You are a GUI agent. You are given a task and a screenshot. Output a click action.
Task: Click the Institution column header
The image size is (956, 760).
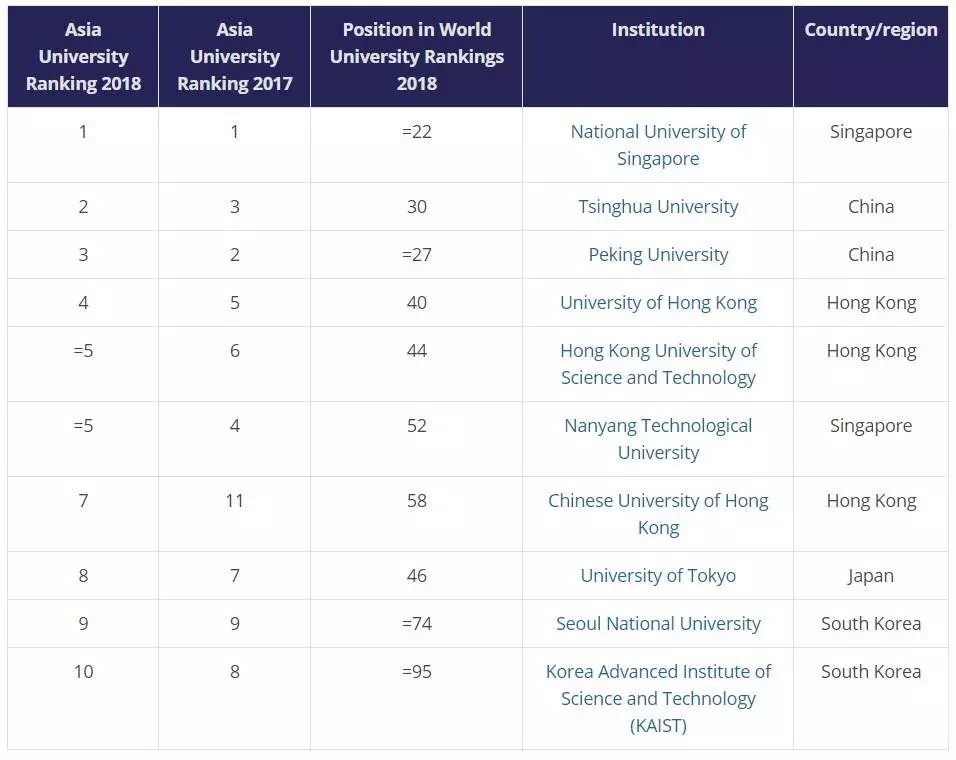click(x=658, y=30)
